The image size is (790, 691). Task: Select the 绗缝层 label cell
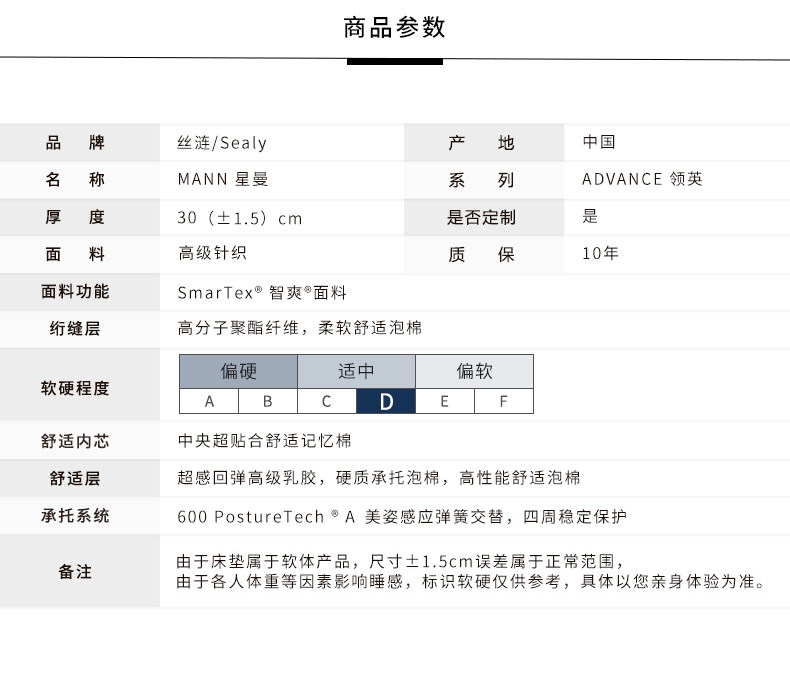[x=80, y=329]
